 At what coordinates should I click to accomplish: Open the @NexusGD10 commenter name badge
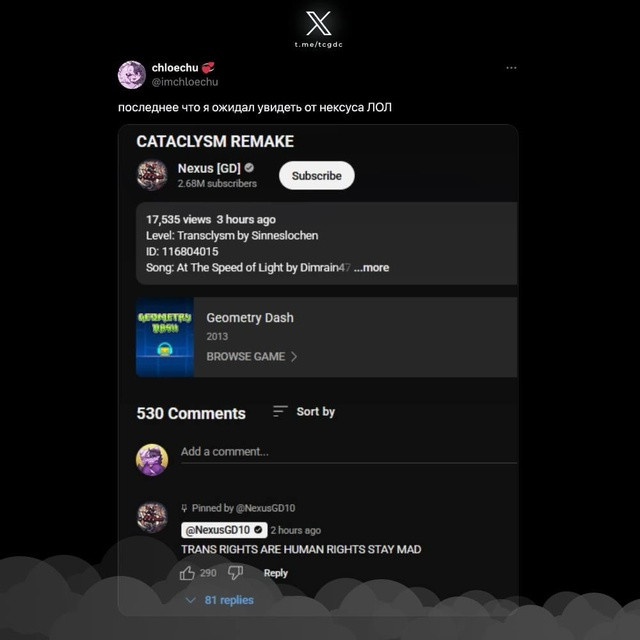(224, 530)
